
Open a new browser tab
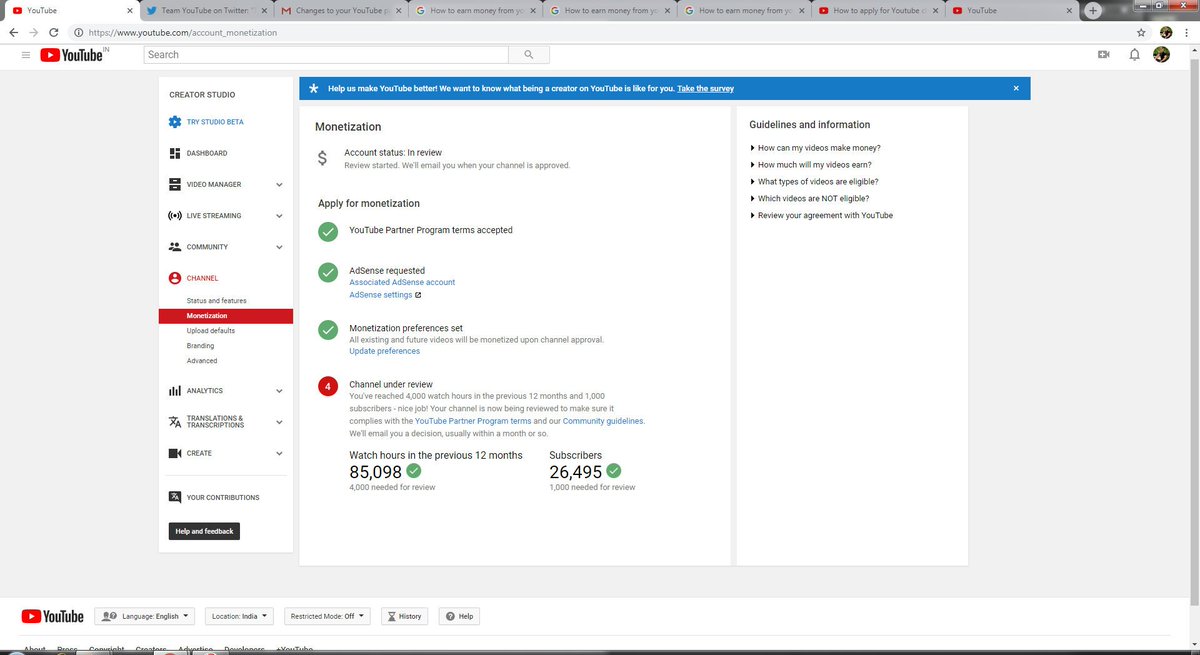point(1093,10)
